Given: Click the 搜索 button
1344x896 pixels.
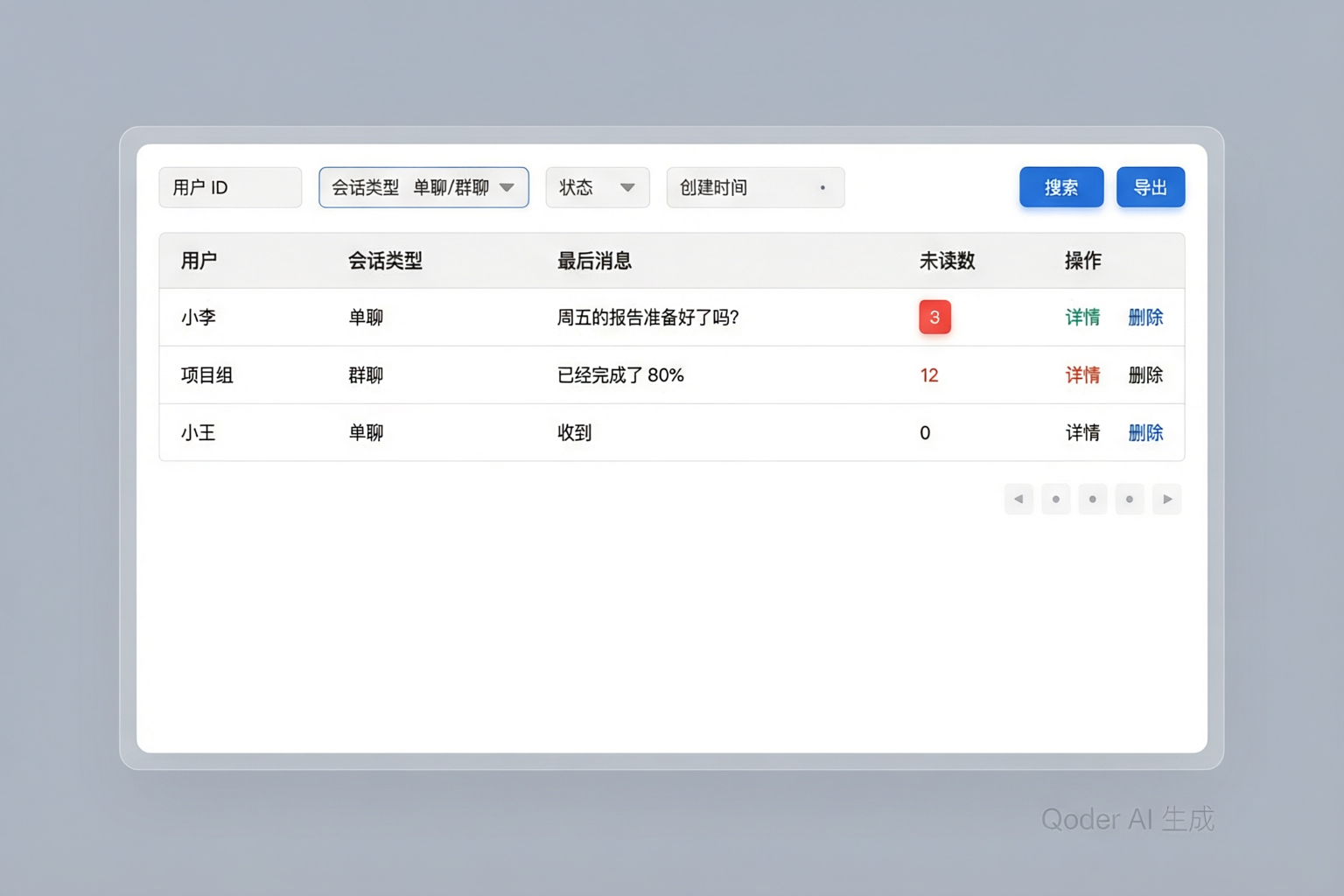Looking at the screenshot, I should tap(1061, 187).
